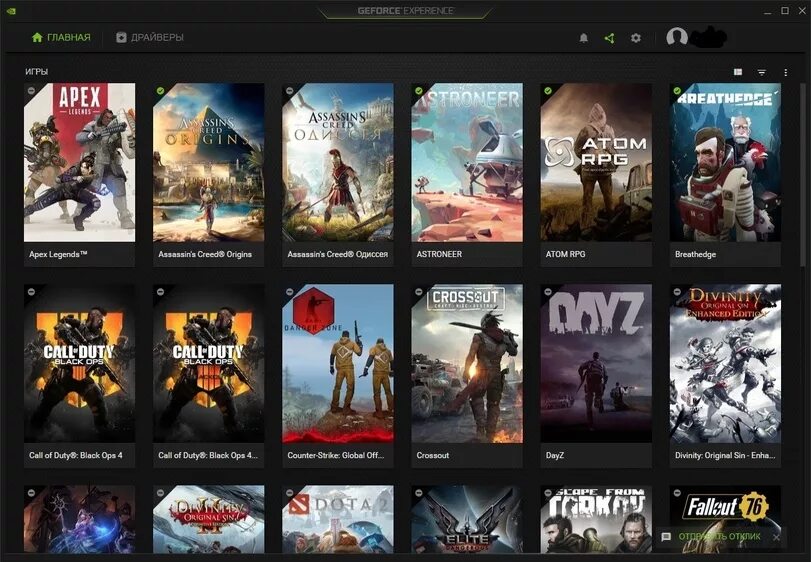Open the Counter-Strike: Global Offensive cover
The height and width of the screenshot is (562, 811).
(338, 363)
